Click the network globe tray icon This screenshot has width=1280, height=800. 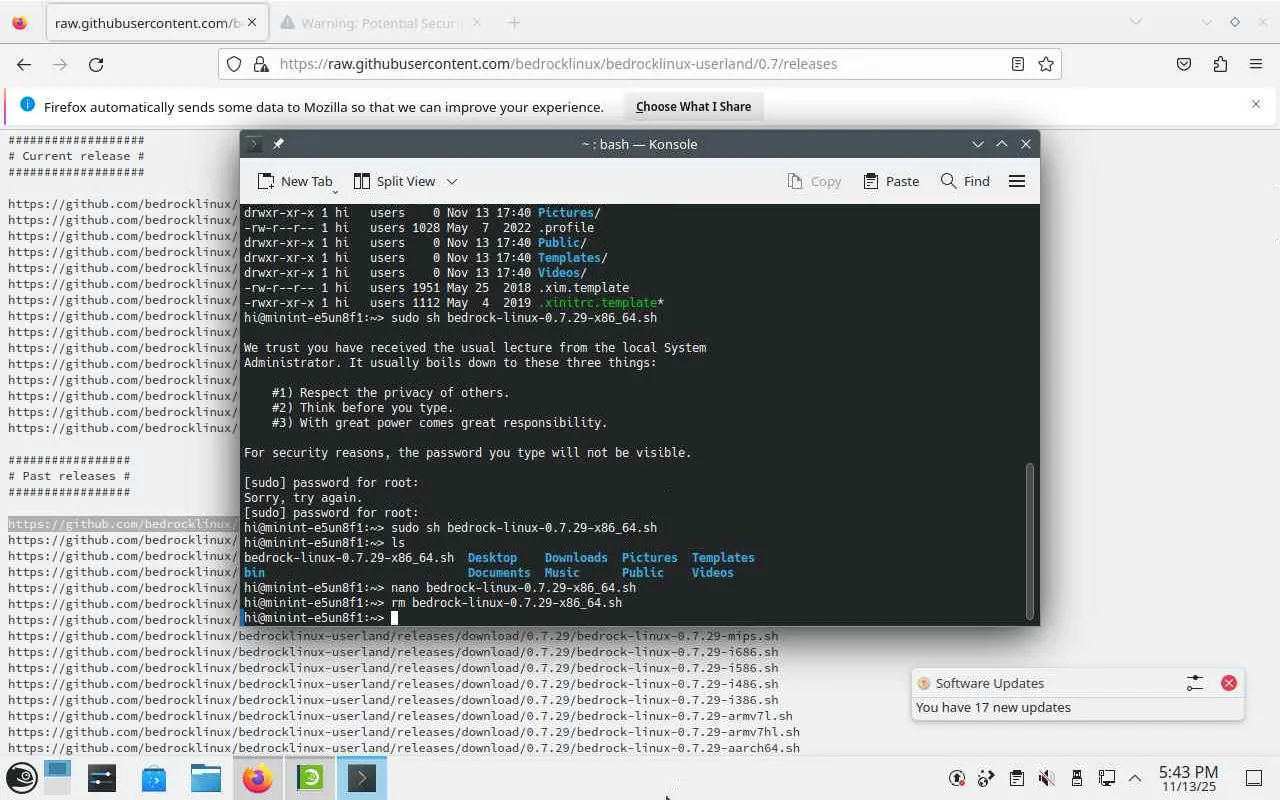(987, 778)
